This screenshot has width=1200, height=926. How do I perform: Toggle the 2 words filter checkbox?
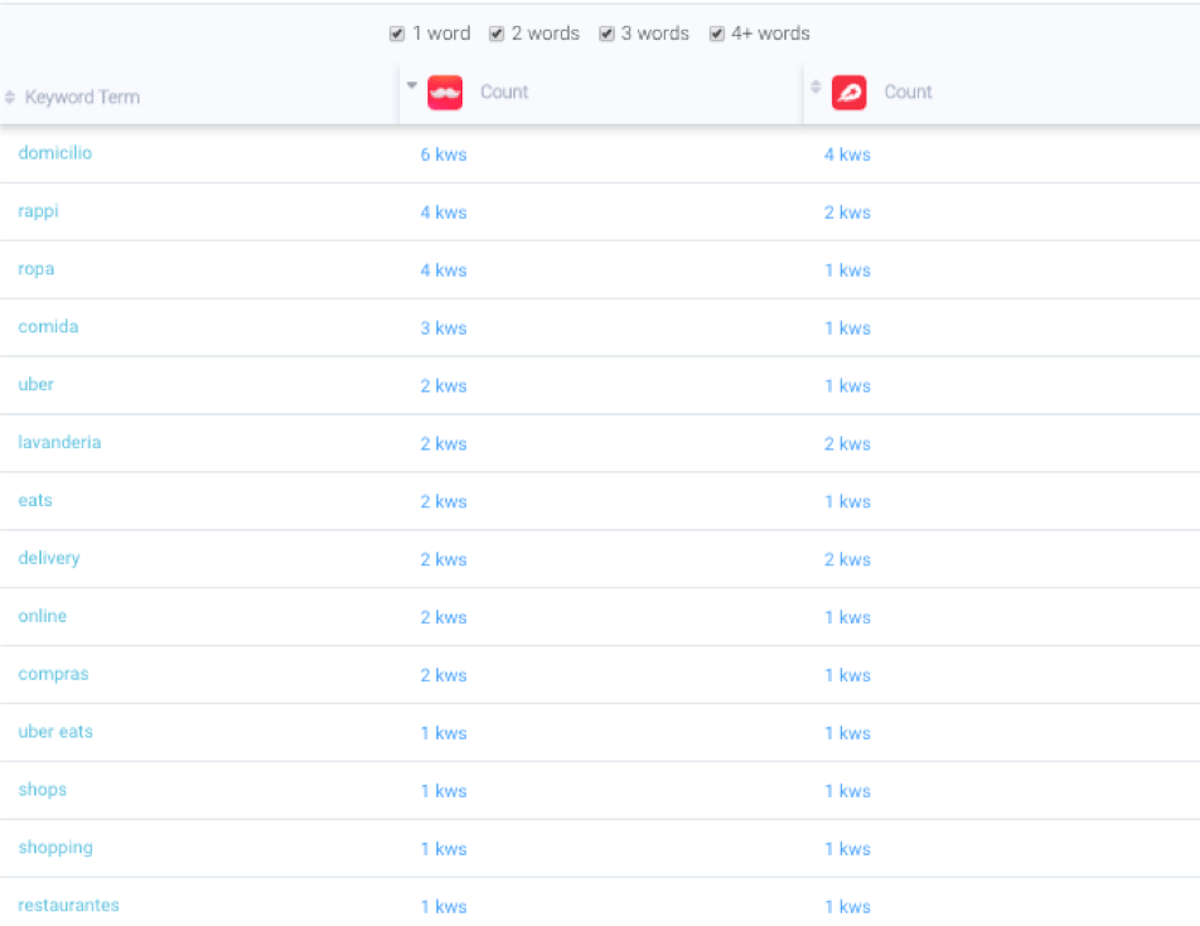click(496, 34)
